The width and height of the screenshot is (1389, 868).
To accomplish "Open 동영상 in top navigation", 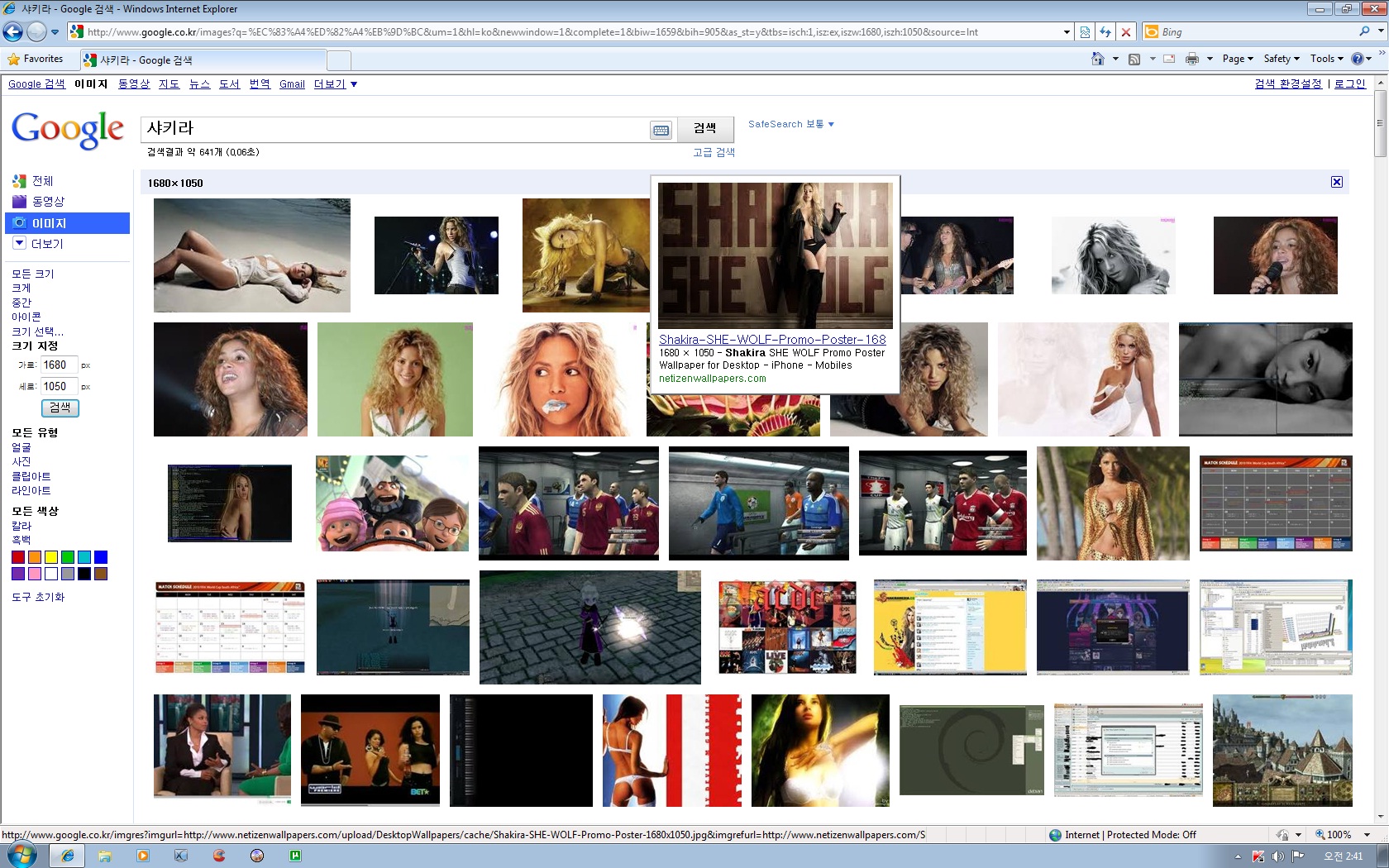I will click(134, 84).
